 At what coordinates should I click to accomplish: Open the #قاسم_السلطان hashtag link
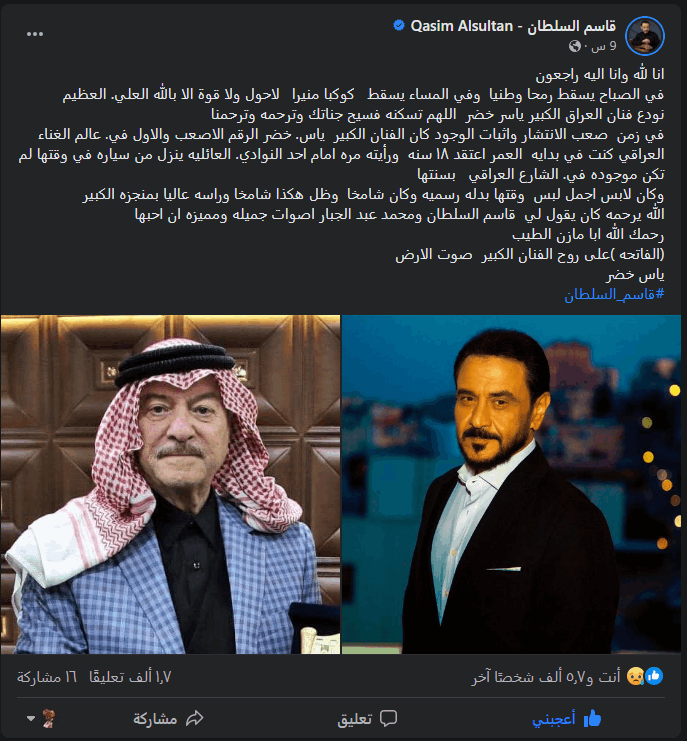point(614,294)
